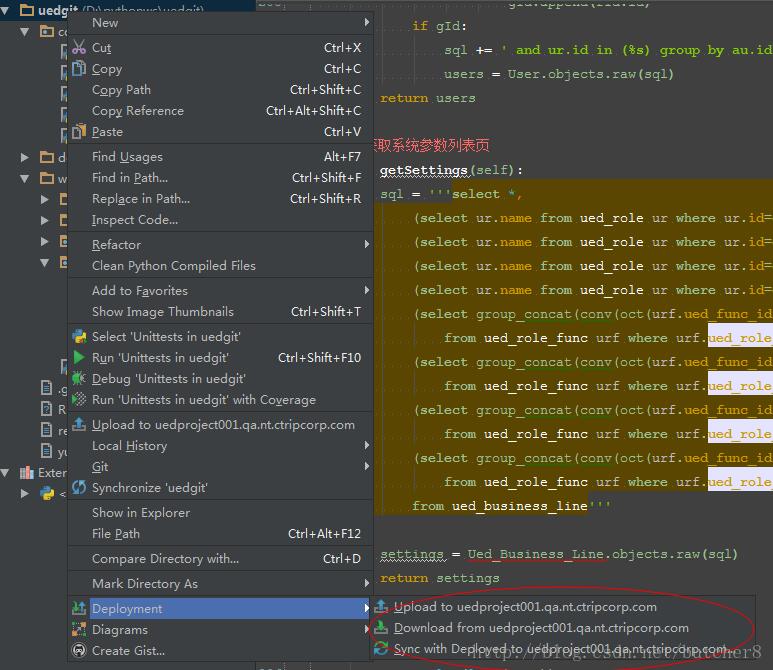The image size is (773, 670).
Task: Open the New submenu
Action: pos(105,23)
